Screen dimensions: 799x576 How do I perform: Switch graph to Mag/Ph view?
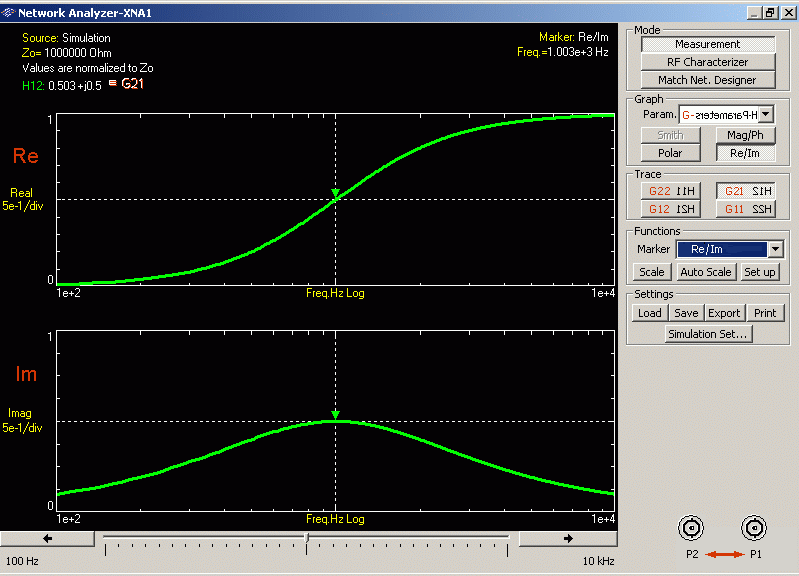(x=746, y=135)
